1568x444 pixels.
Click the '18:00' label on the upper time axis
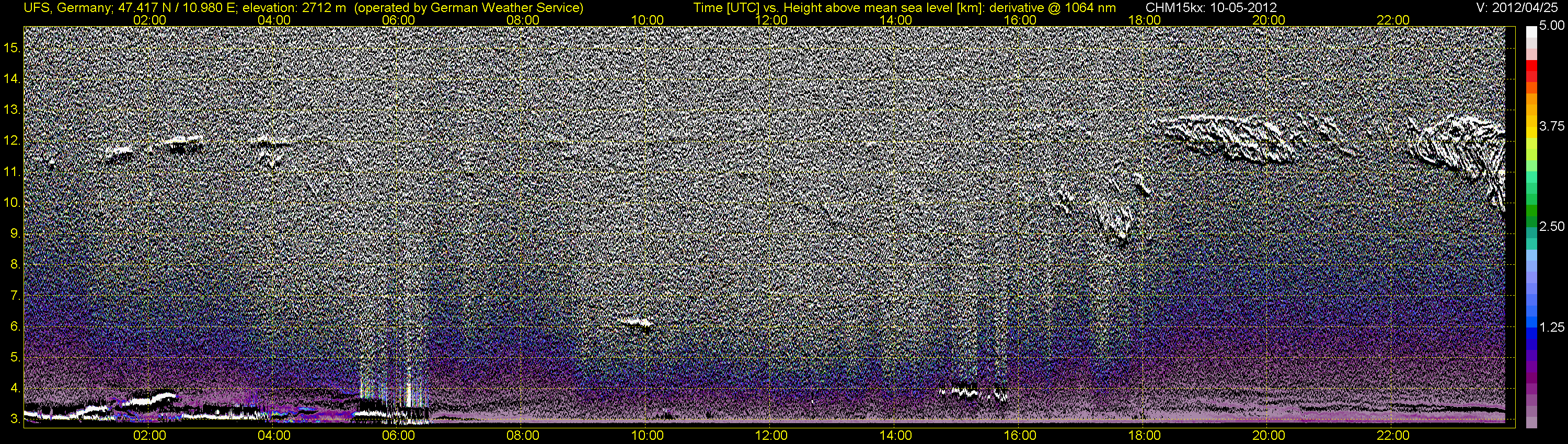pos(1144,20)
